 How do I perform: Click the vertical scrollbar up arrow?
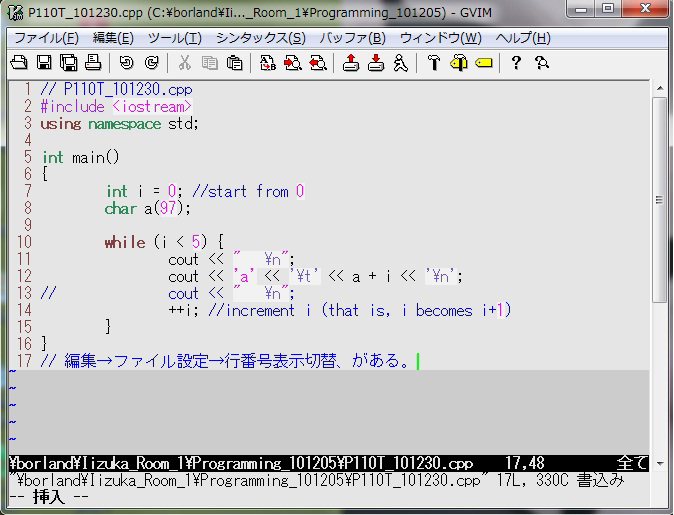tap(660, 88)
